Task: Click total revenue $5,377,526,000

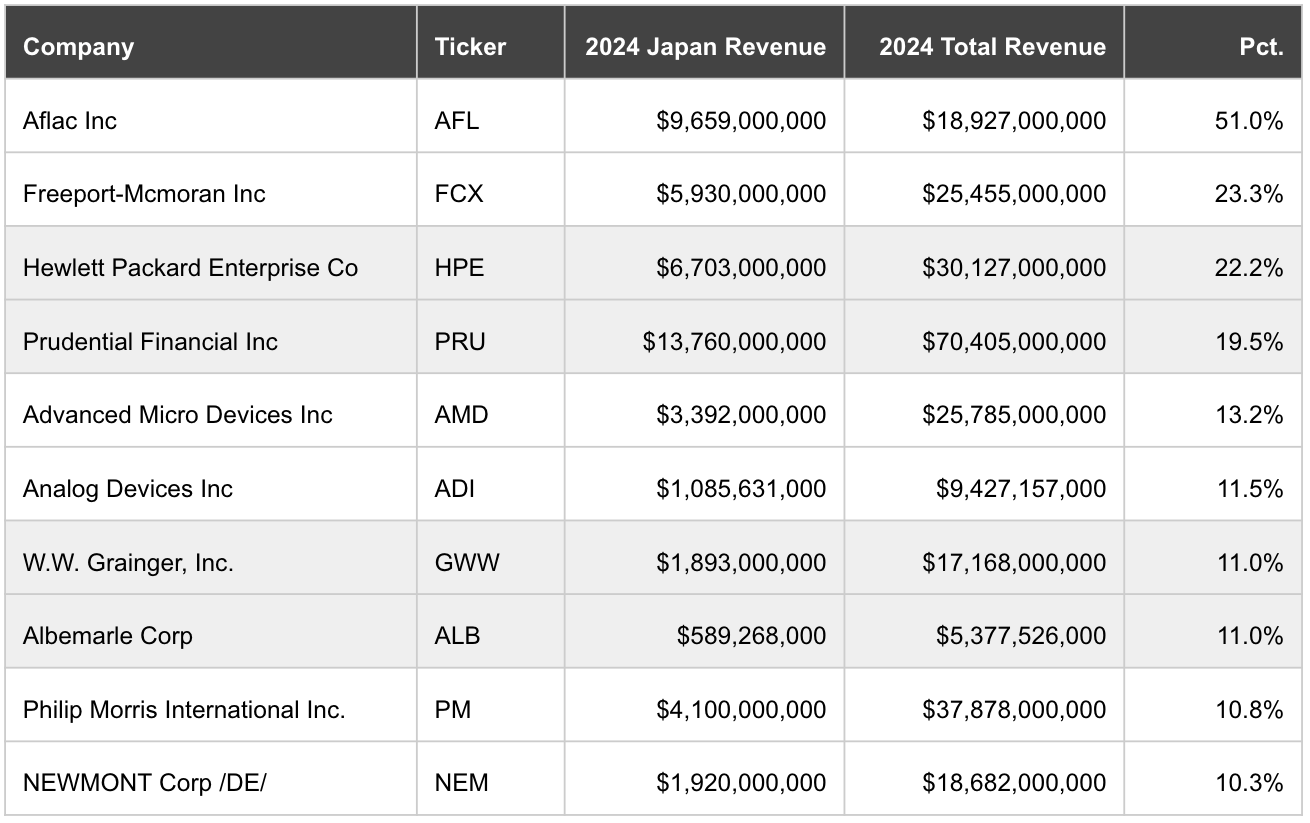Action: click(984, 631)
